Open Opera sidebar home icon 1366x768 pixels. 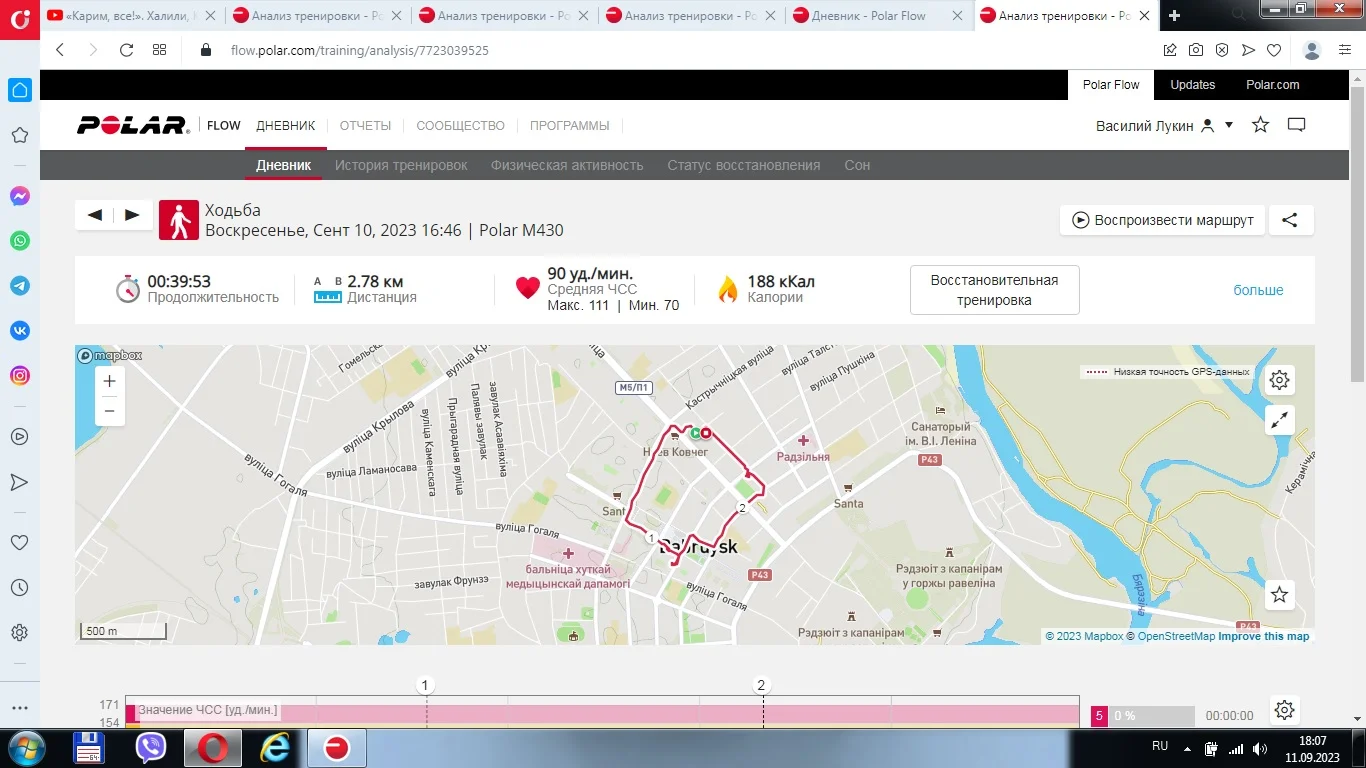(20, 90)
